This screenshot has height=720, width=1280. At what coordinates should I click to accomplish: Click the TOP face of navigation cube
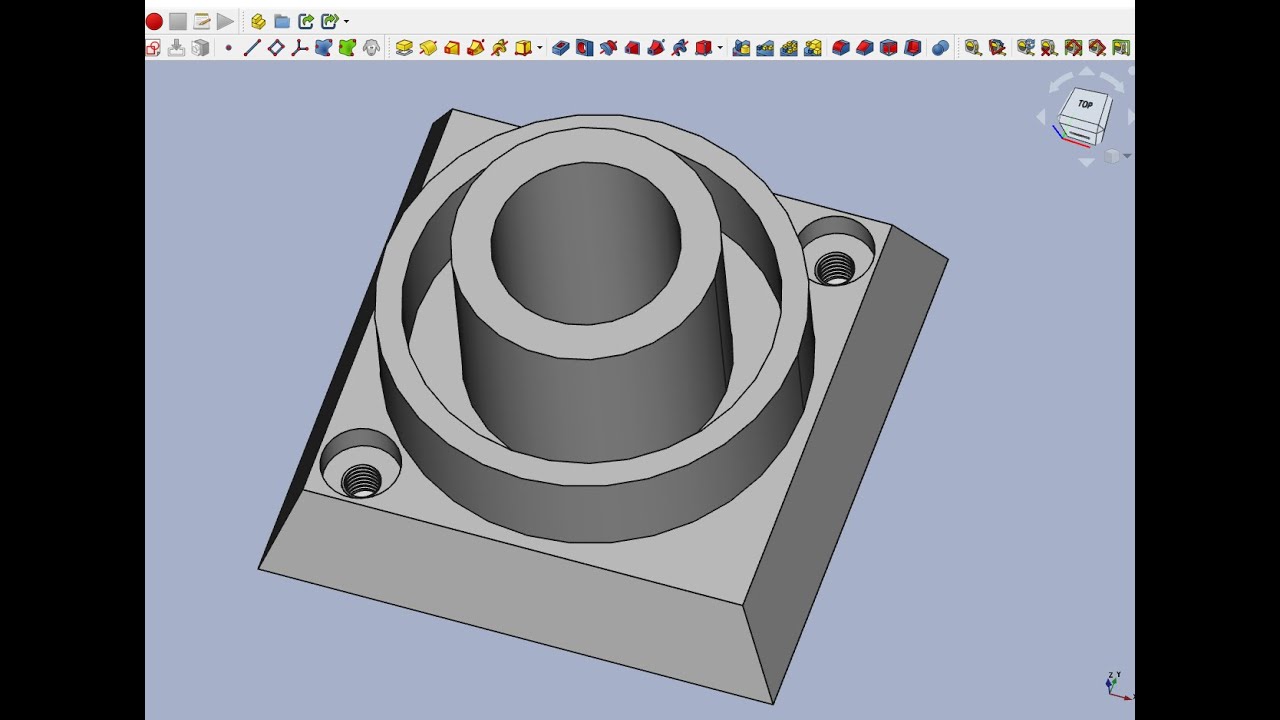pos(1086,104)
